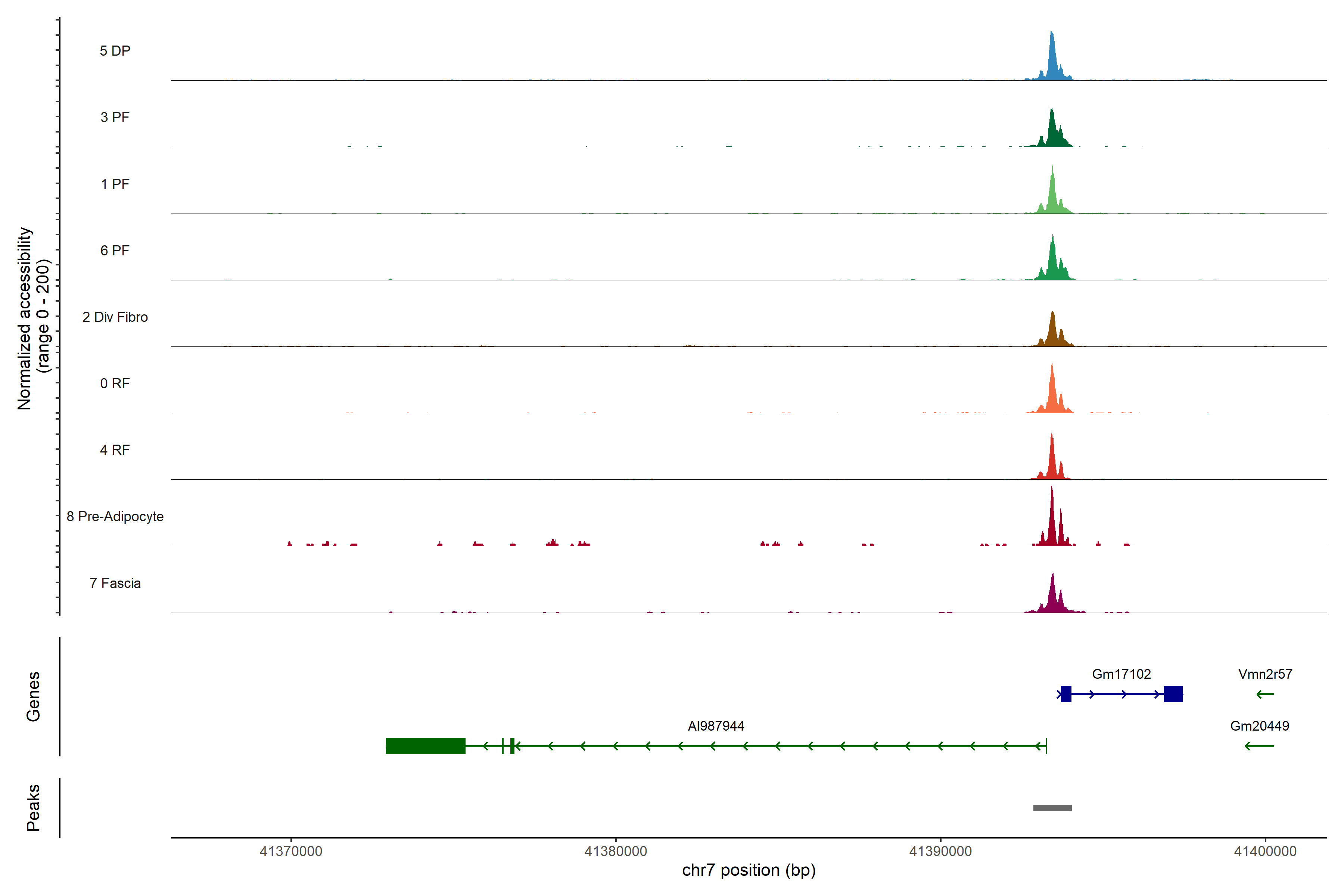
Task: Click the large green AI987944 exon block
Action: 426,746
